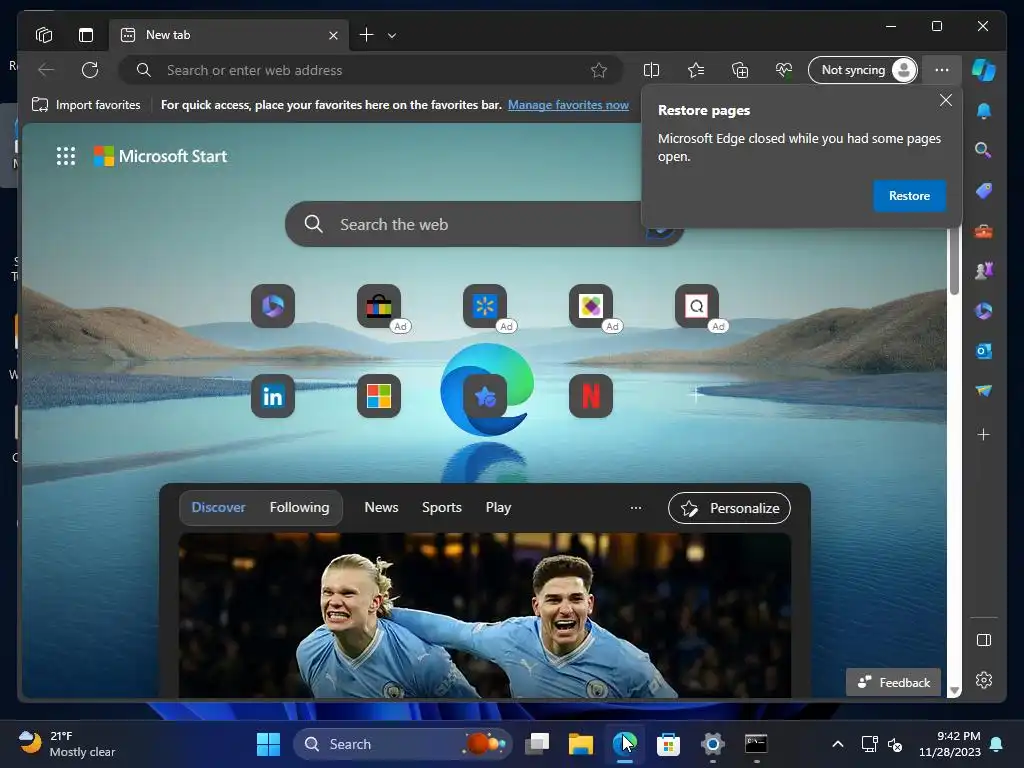Open Browser essentials heart icon
Screen dimensions: 1024x768
784,70
